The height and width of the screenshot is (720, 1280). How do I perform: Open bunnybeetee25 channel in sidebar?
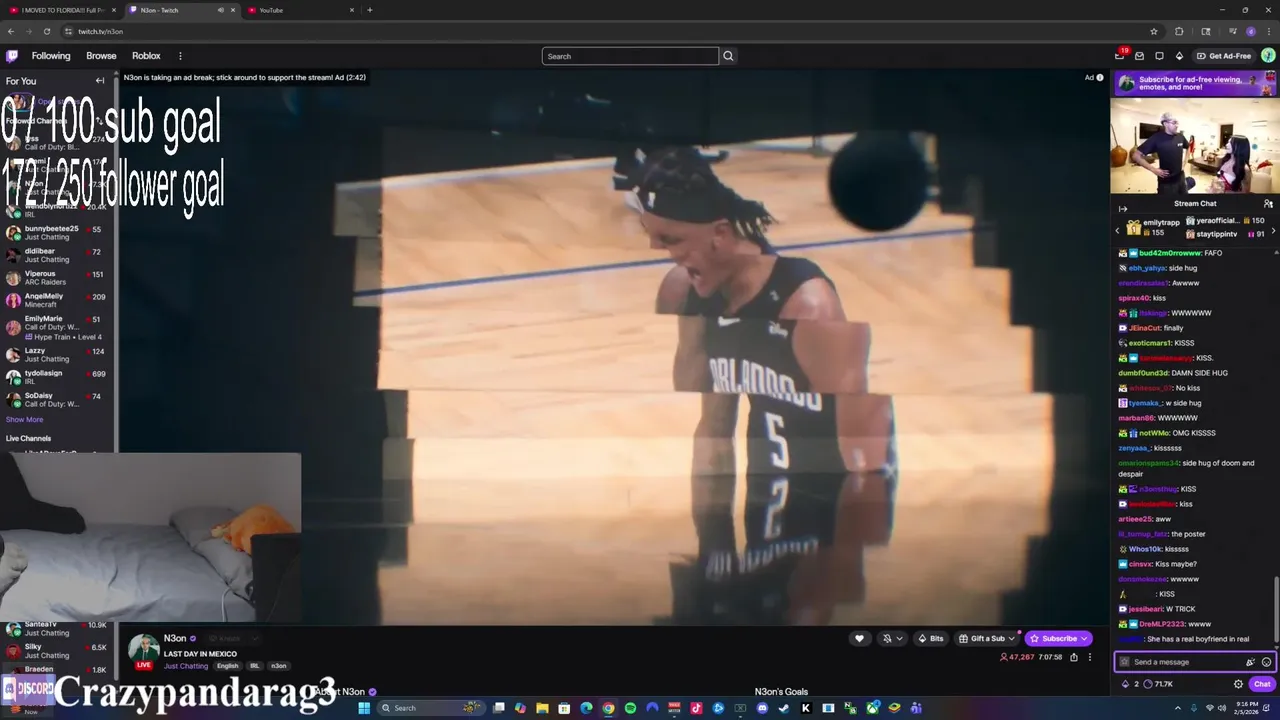pyautogui.click(x=57, y=233)
